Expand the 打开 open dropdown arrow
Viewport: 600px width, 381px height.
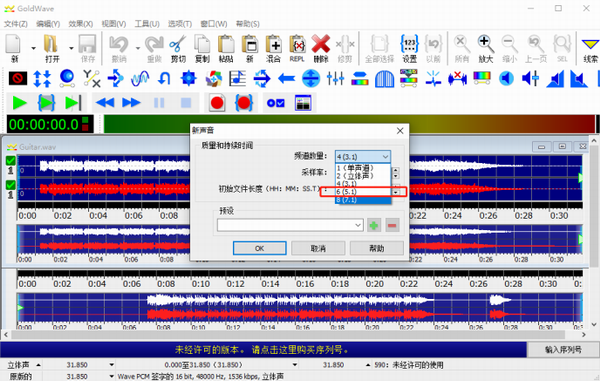[71, 48]
